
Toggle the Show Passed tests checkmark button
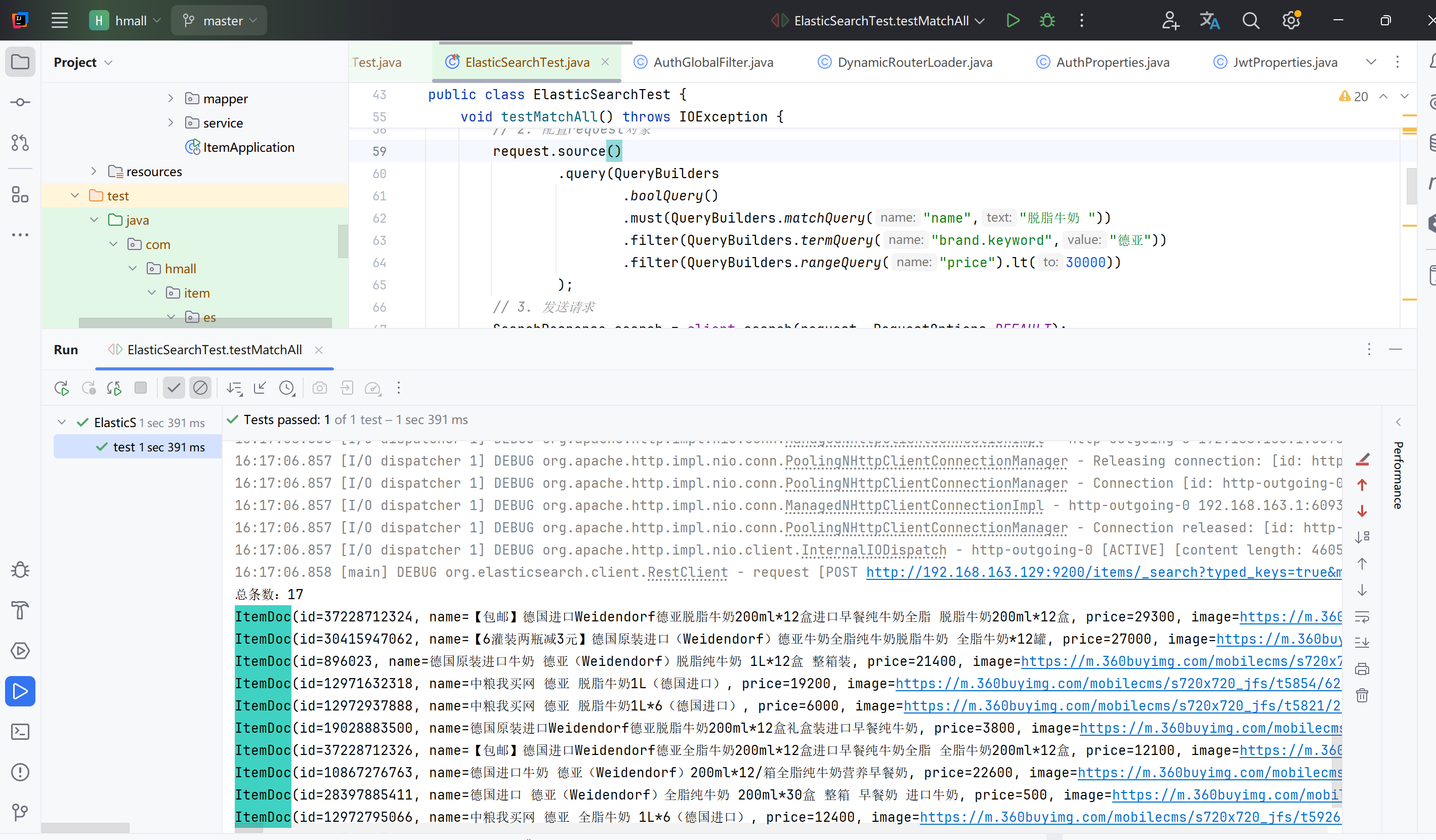tap(174, 388)
